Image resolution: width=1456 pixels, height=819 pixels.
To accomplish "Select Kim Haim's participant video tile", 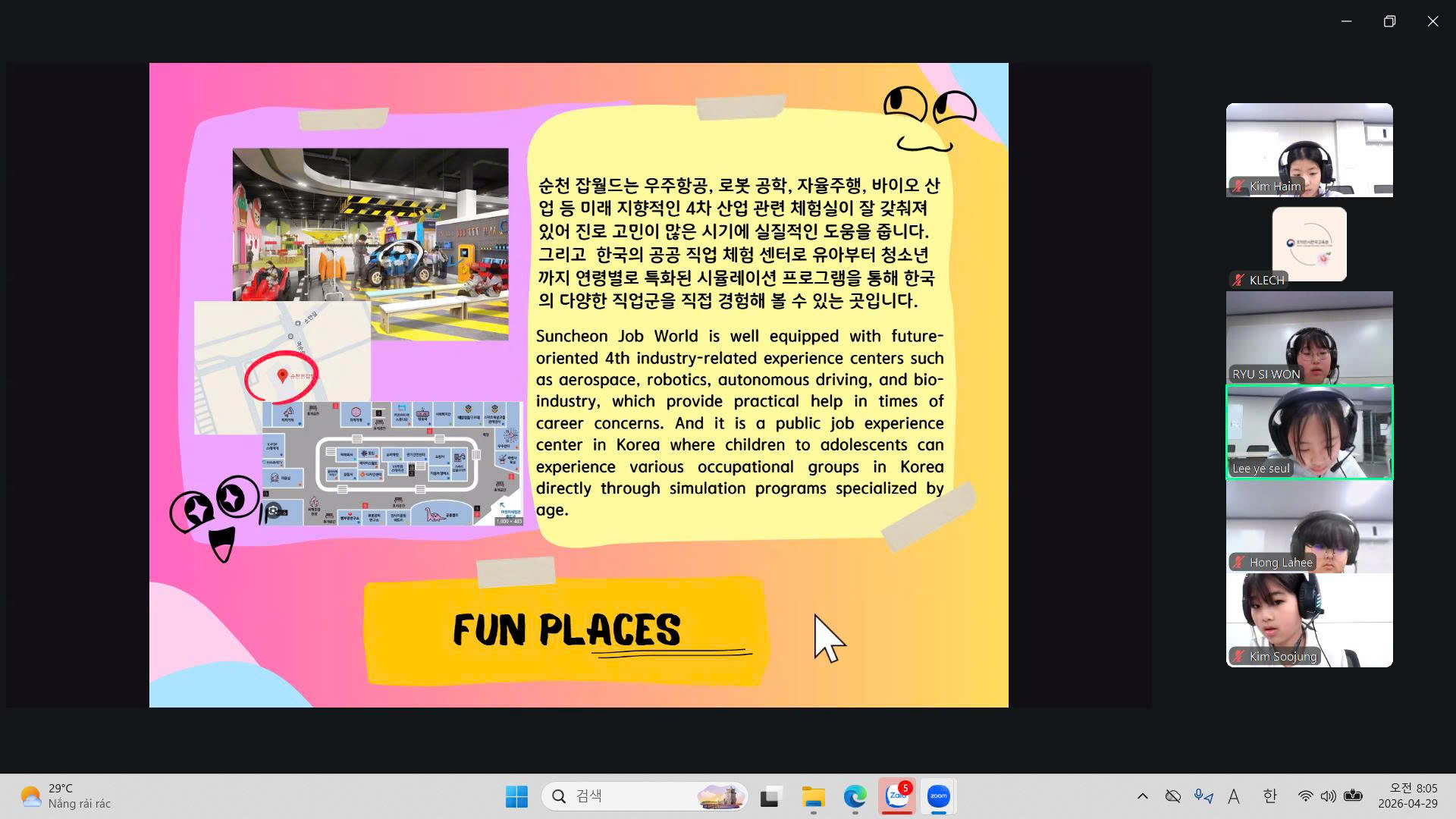I will click(1309, 149).
